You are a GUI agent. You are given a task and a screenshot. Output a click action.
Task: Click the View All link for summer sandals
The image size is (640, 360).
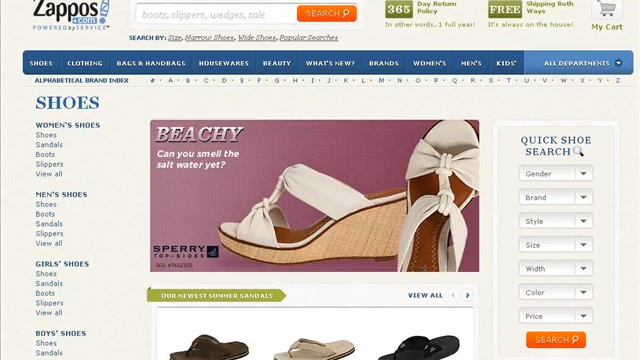click(425, 295)
